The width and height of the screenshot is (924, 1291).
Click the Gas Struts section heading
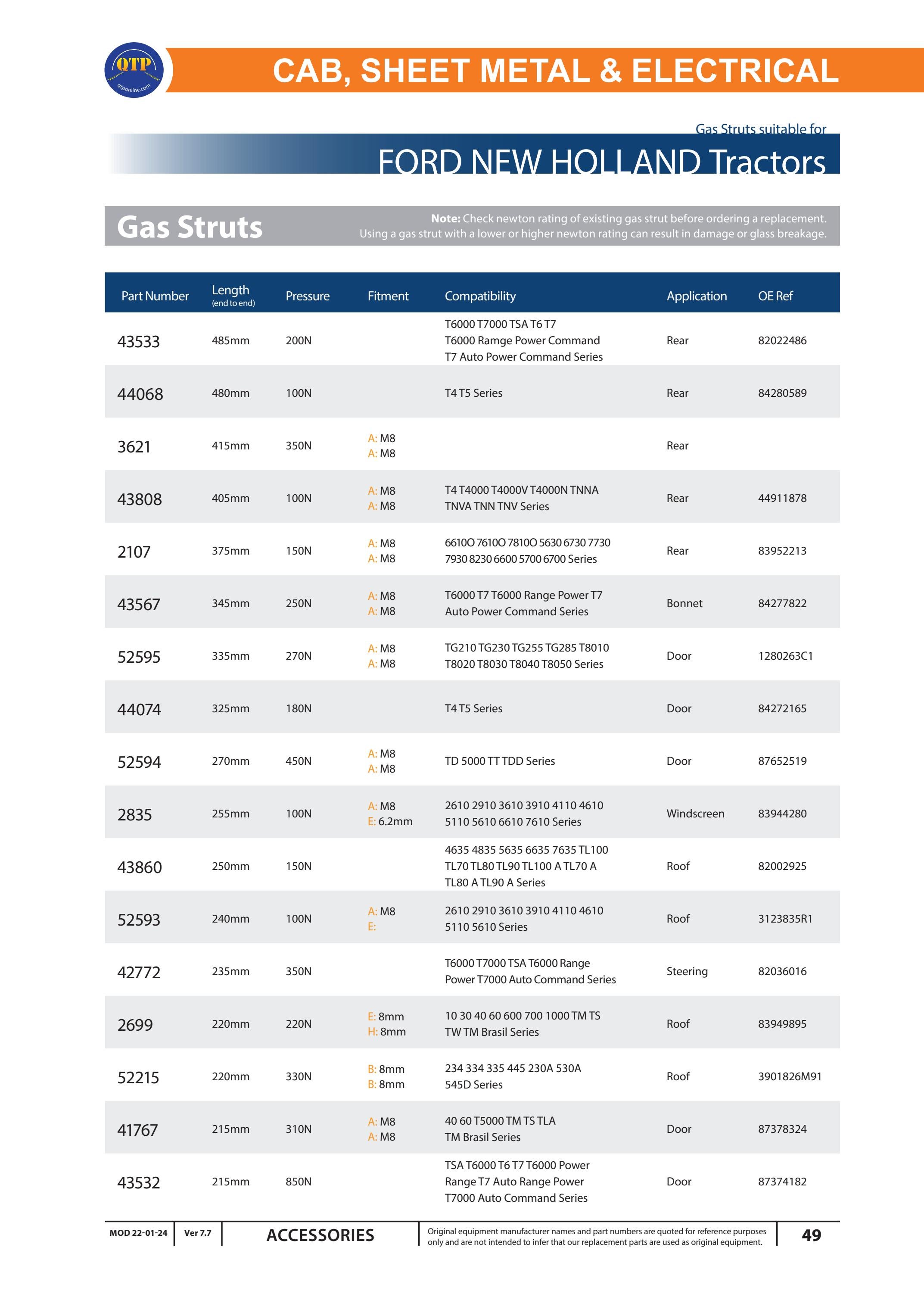190,227
